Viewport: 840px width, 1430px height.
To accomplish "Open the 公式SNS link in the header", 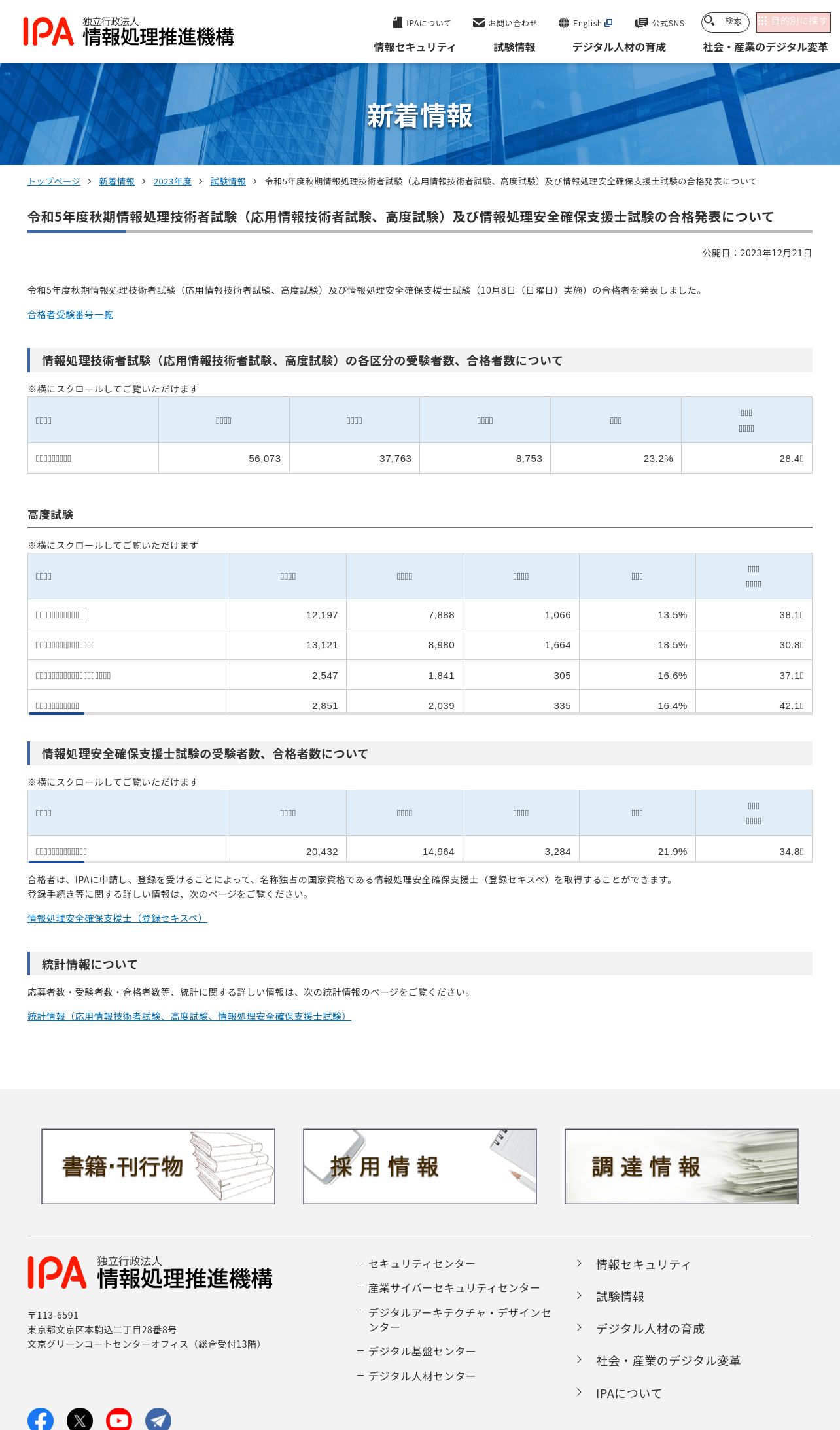I will pyautogui.click(x=659, y=23).
